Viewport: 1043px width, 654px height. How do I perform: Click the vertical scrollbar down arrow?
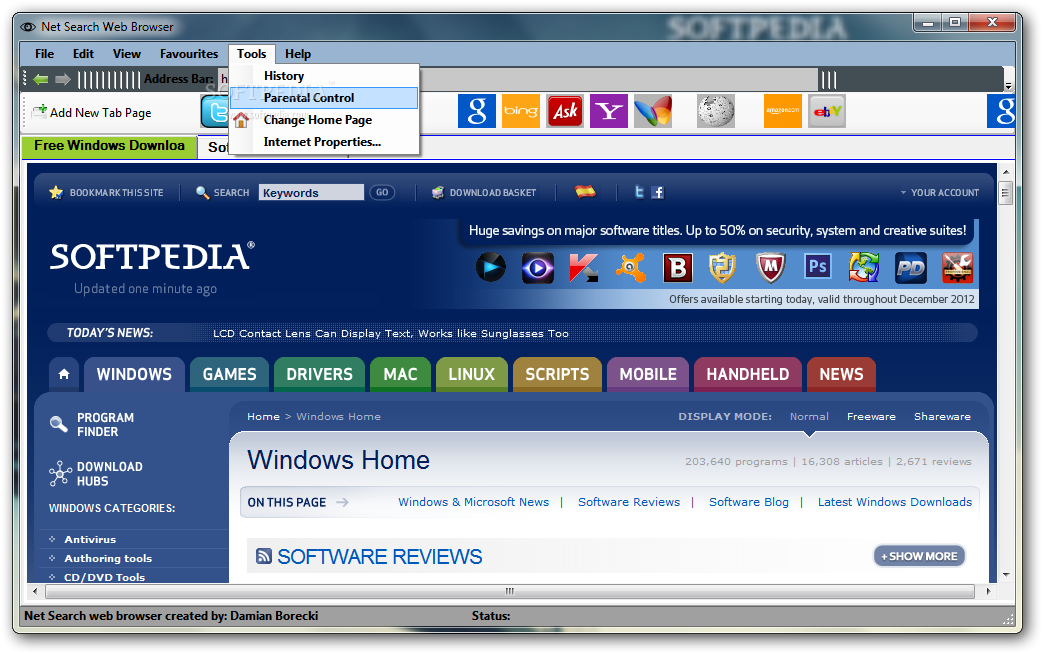(1006, 574)
